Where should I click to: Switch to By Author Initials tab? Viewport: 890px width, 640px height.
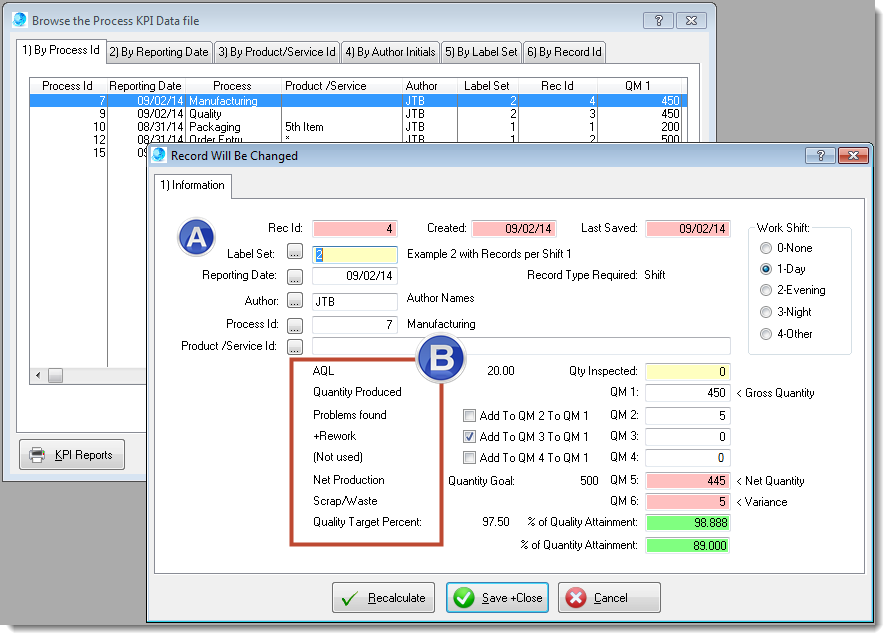click(390, 52)
